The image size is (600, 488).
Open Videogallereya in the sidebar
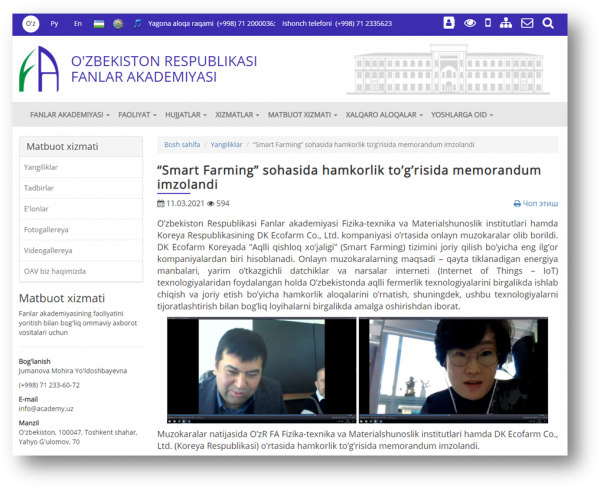[x=81, y=250]
